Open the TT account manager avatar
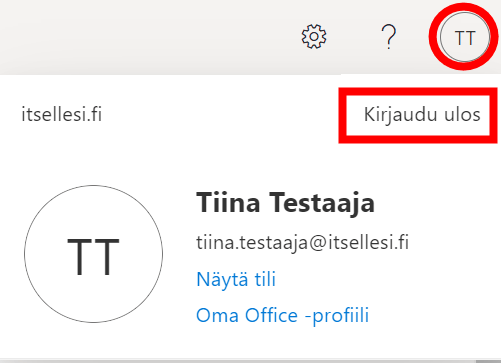 pos(465,37)
